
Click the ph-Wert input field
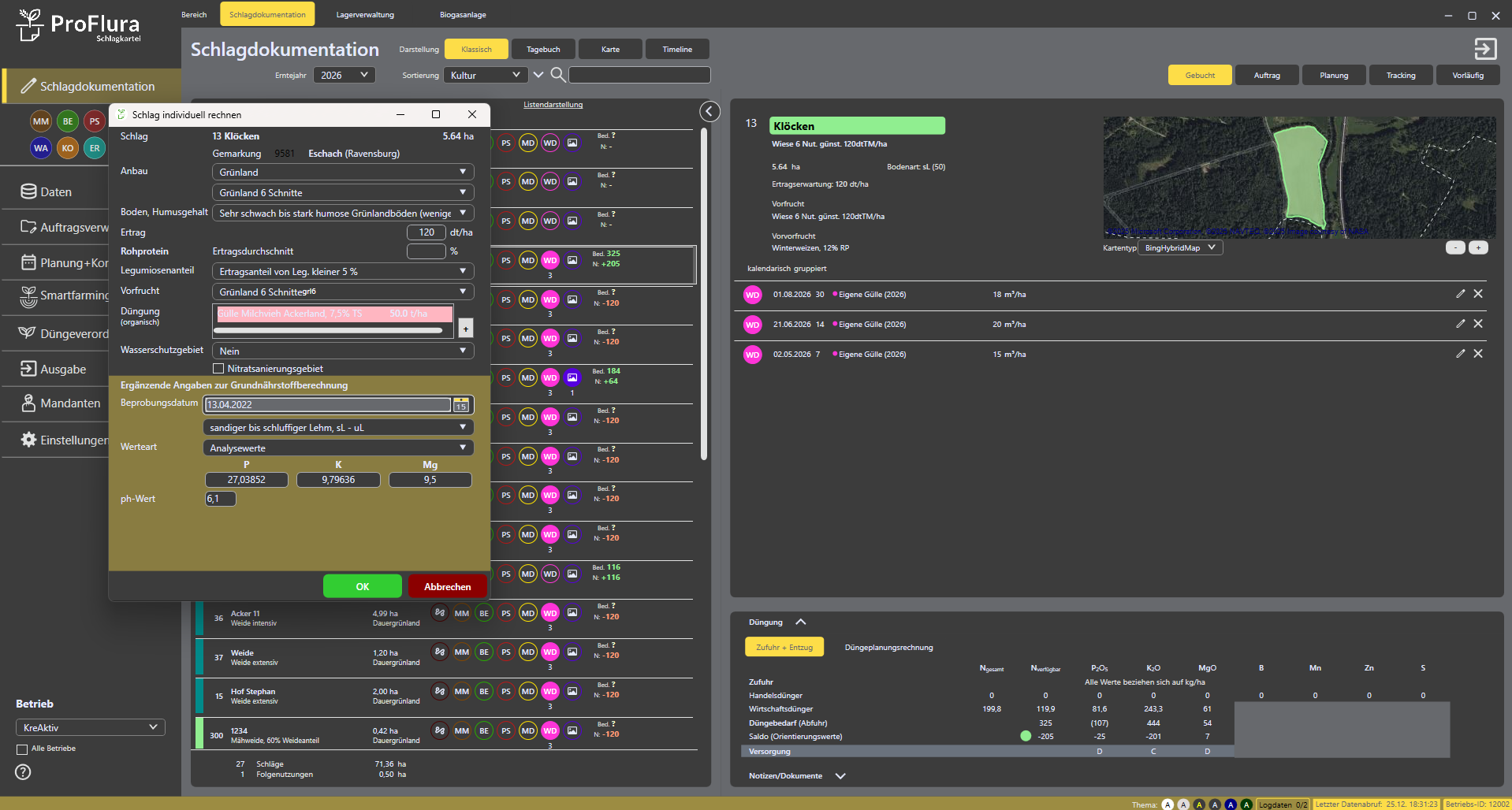220,499
